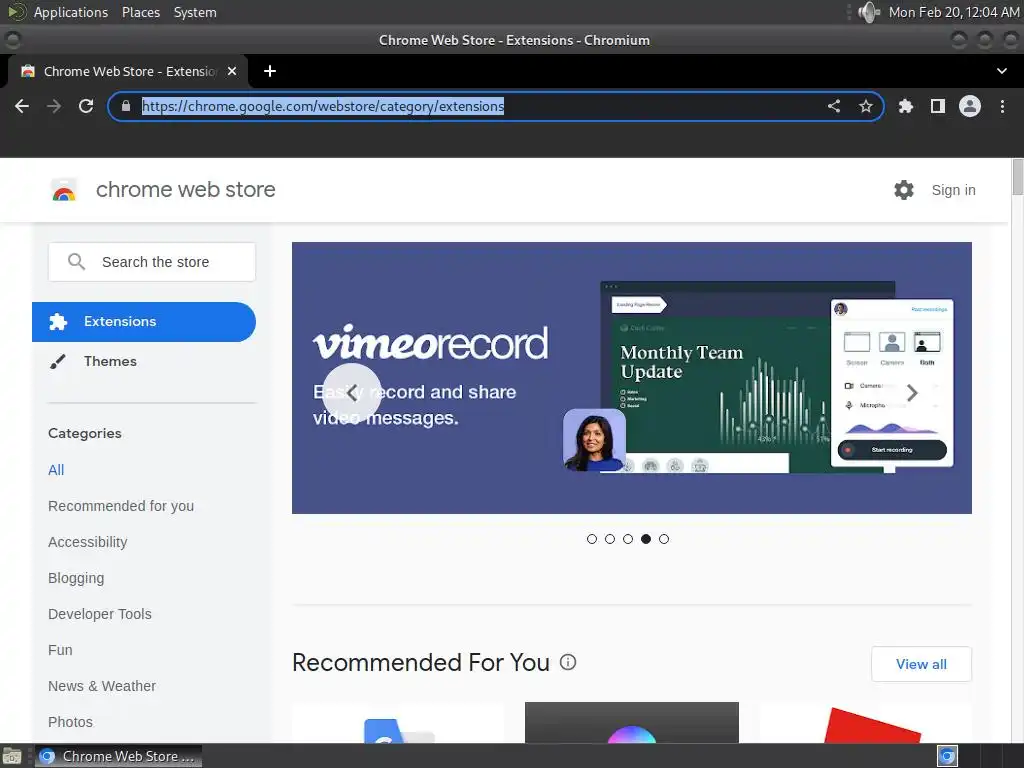This screenshot has height=768, width=1024.
Task: Show the next carousel slide
Action: click(x=912, y=392)
